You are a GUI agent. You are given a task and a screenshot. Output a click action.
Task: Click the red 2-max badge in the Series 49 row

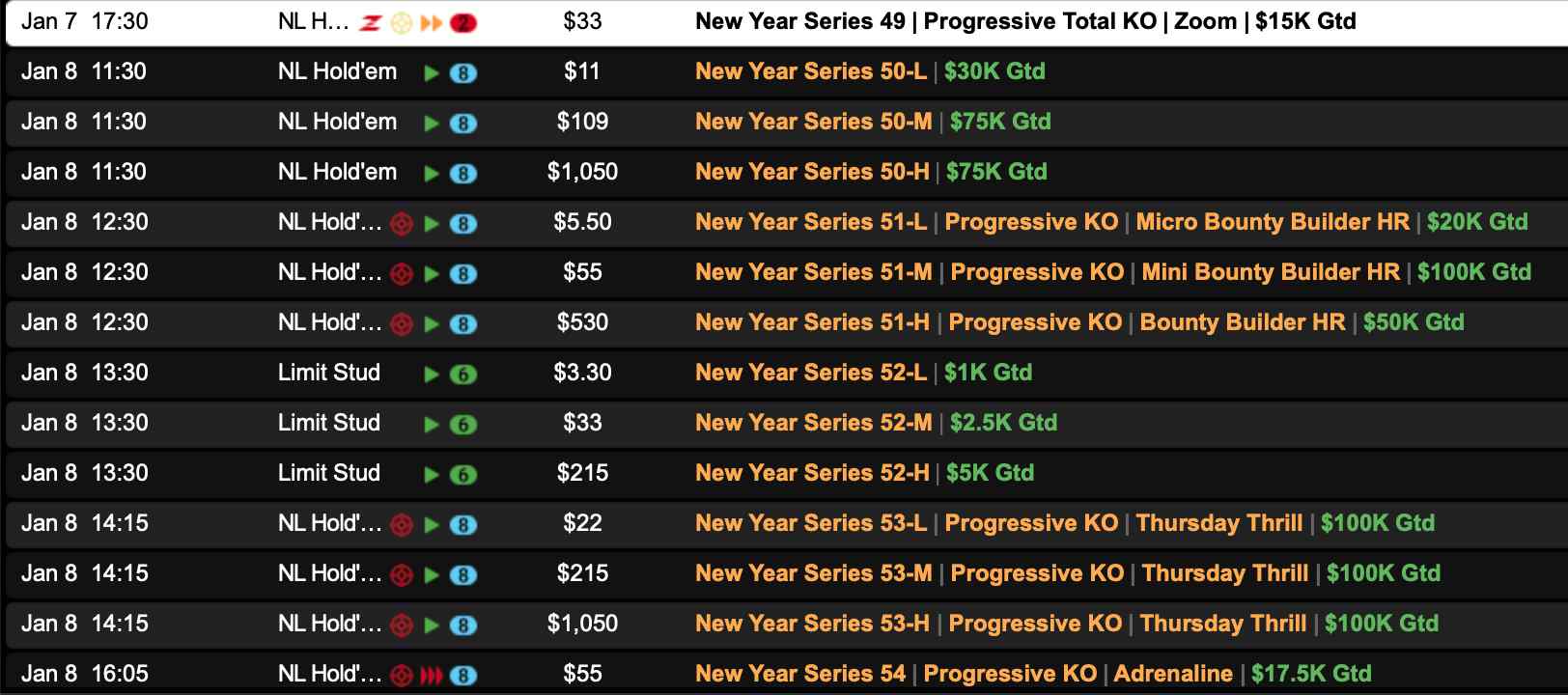[x=463, y=23]
